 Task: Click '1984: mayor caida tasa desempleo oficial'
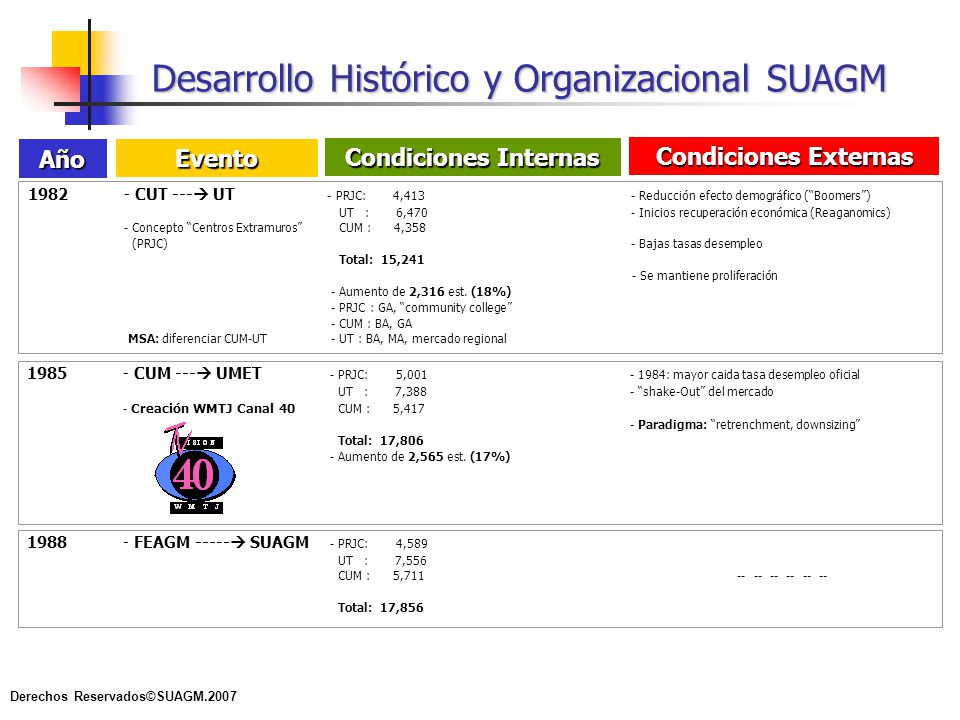pyautogui.click(x=744, y=375)
